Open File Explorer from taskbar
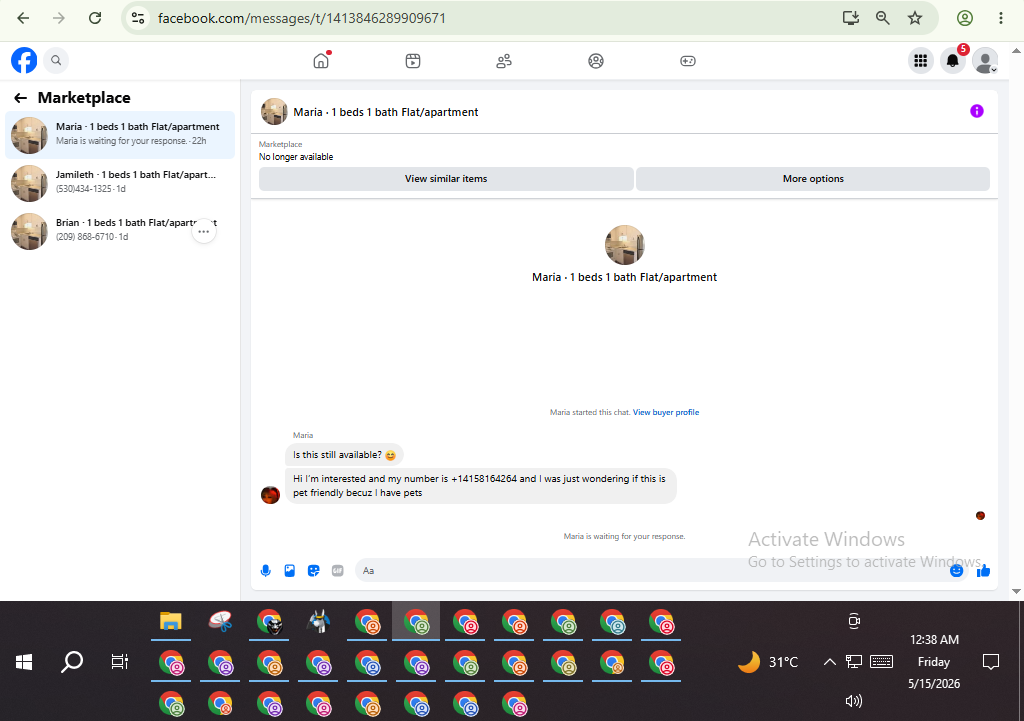The width and height of the screenshot is (1024, 721). click(x=170, y=621)
